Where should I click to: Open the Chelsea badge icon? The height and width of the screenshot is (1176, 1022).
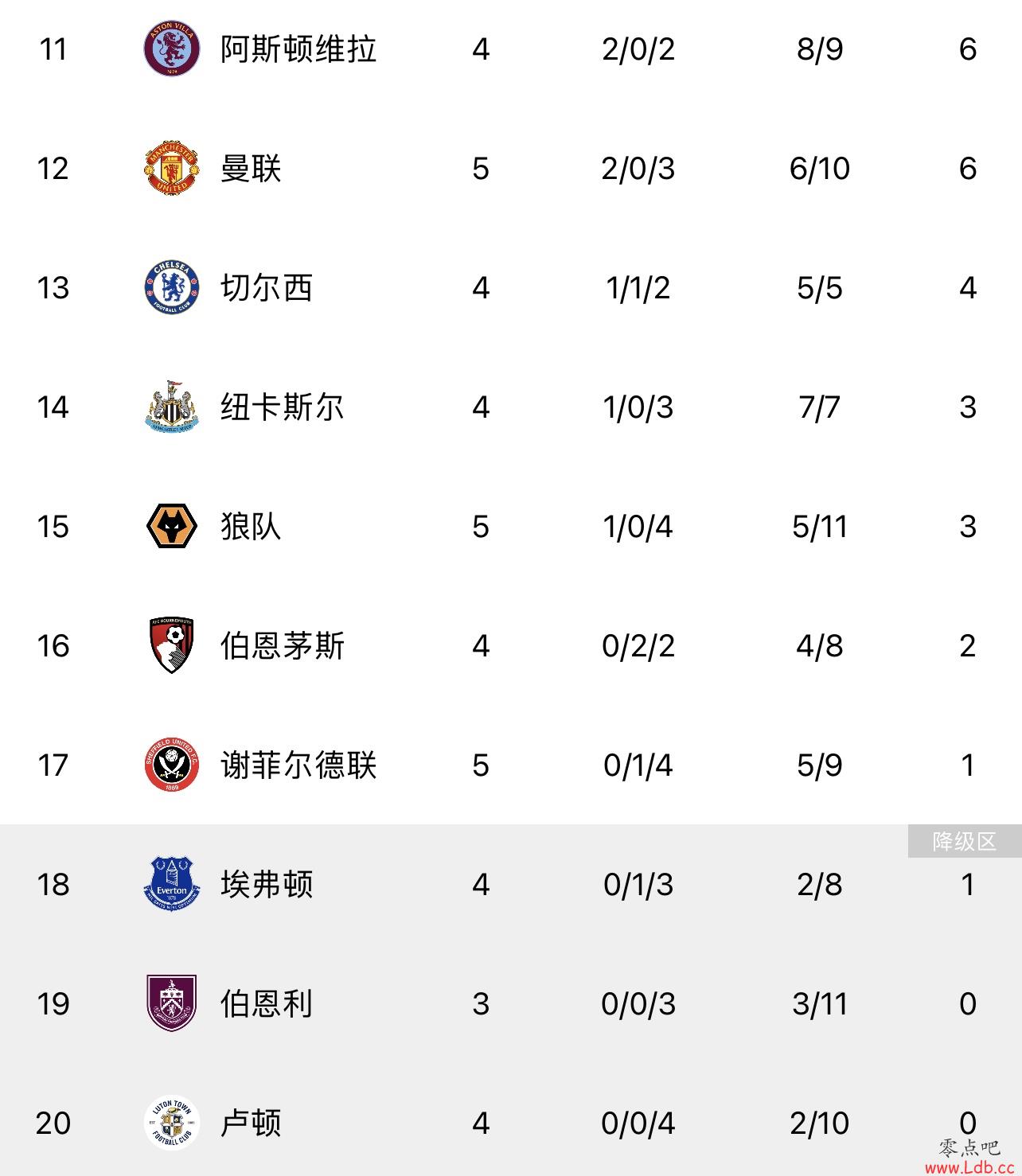pyautogui.click(x=171, y=288)
